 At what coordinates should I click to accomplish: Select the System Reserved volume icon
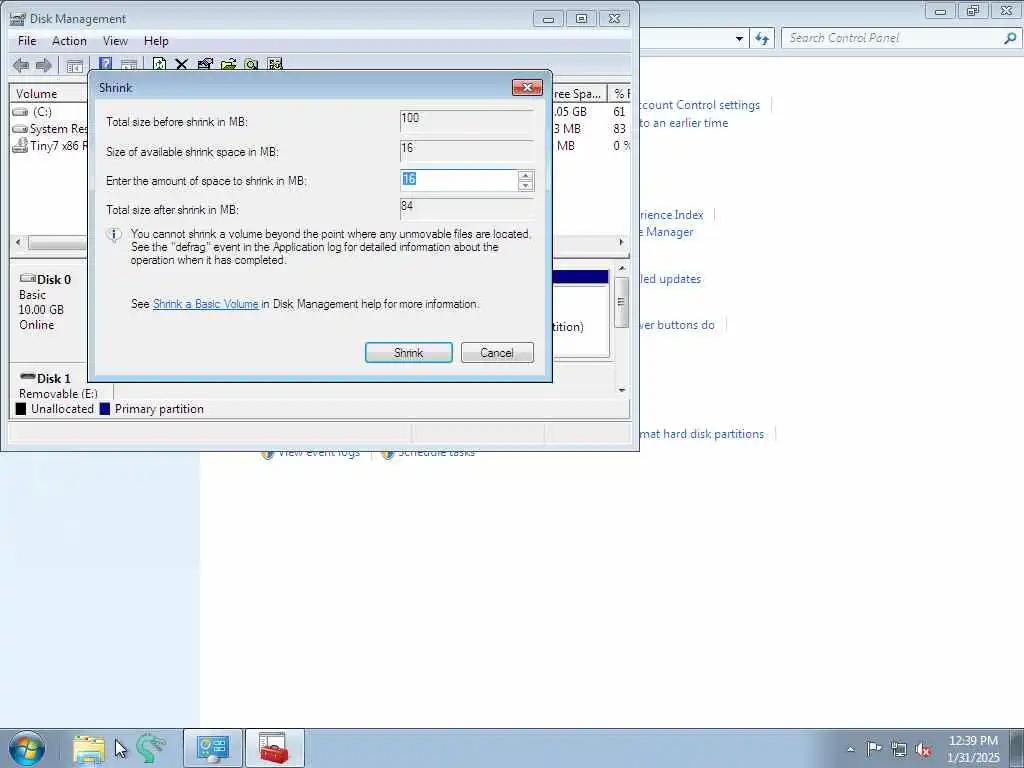[x=20, y=129]
